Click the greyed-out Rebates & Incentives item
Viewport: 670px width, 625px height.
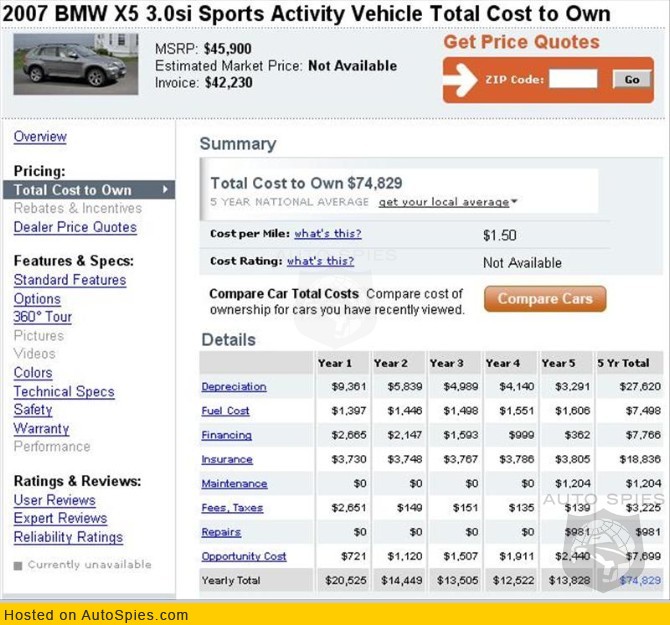(78, 208)
